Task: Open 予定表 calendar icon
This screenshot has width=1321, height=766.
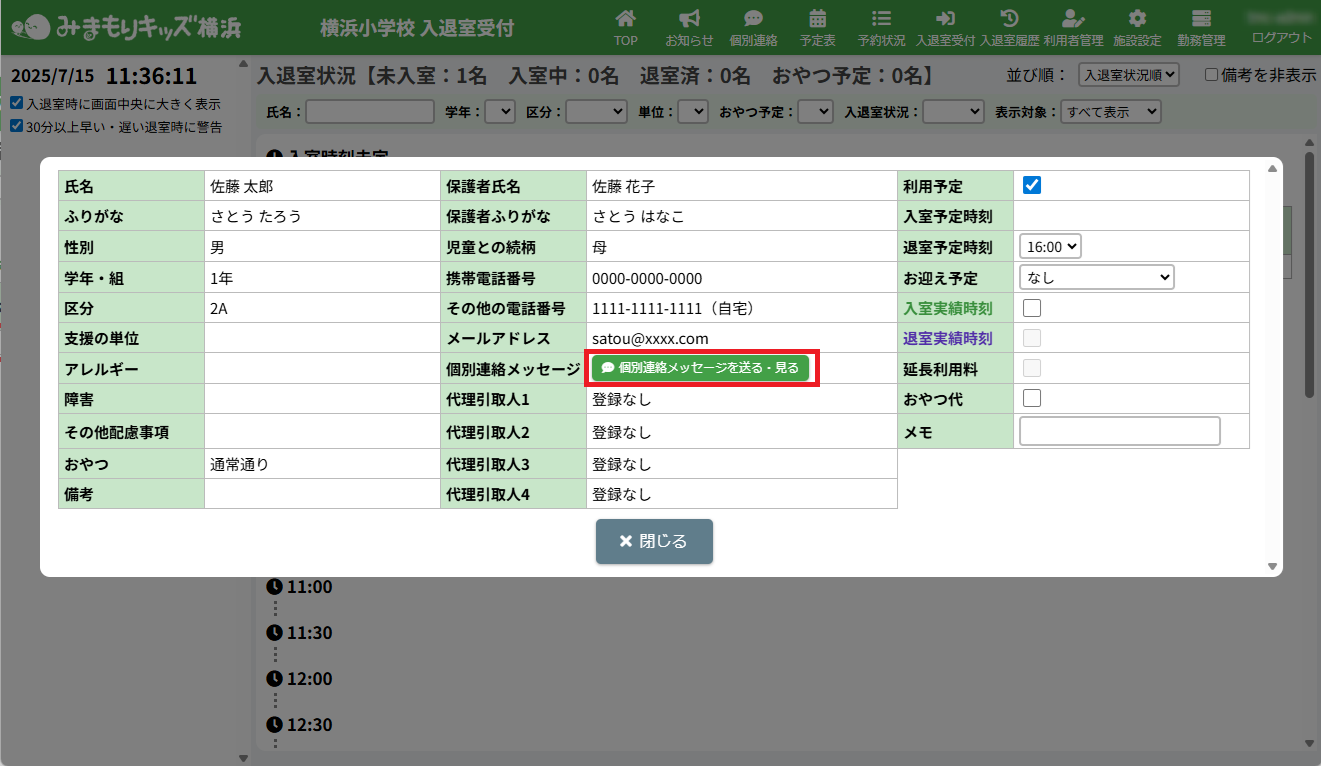Action: tap(817, 19)
